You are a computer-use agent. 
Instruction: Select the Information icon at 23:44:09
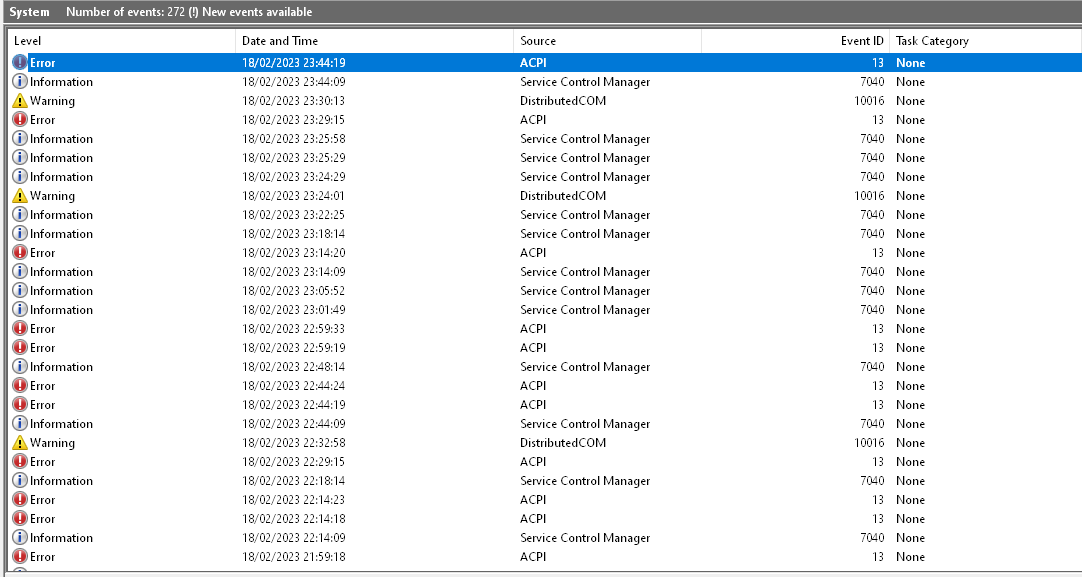point(20,82)
